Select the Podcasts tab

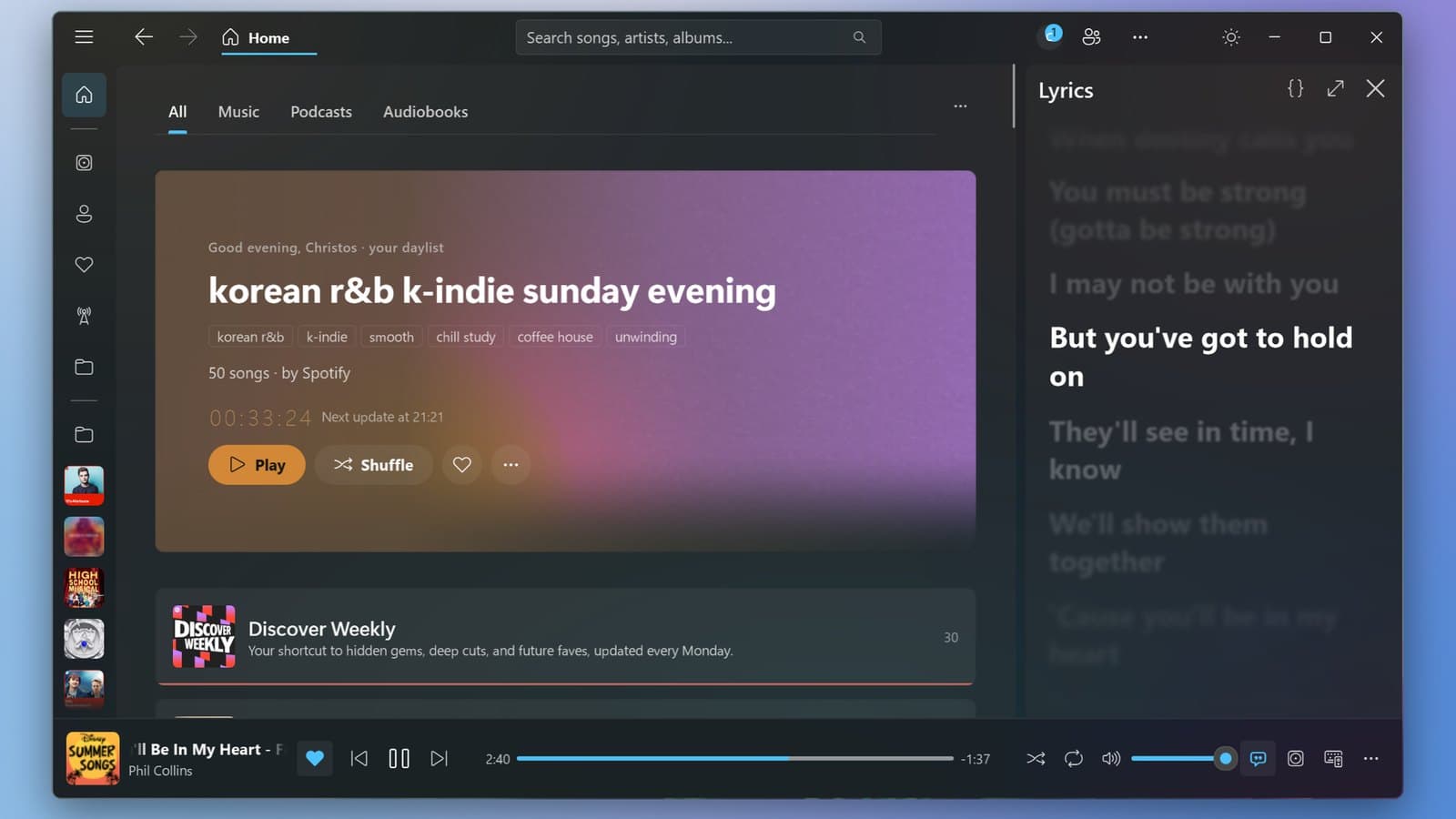[x=321, y=112]
